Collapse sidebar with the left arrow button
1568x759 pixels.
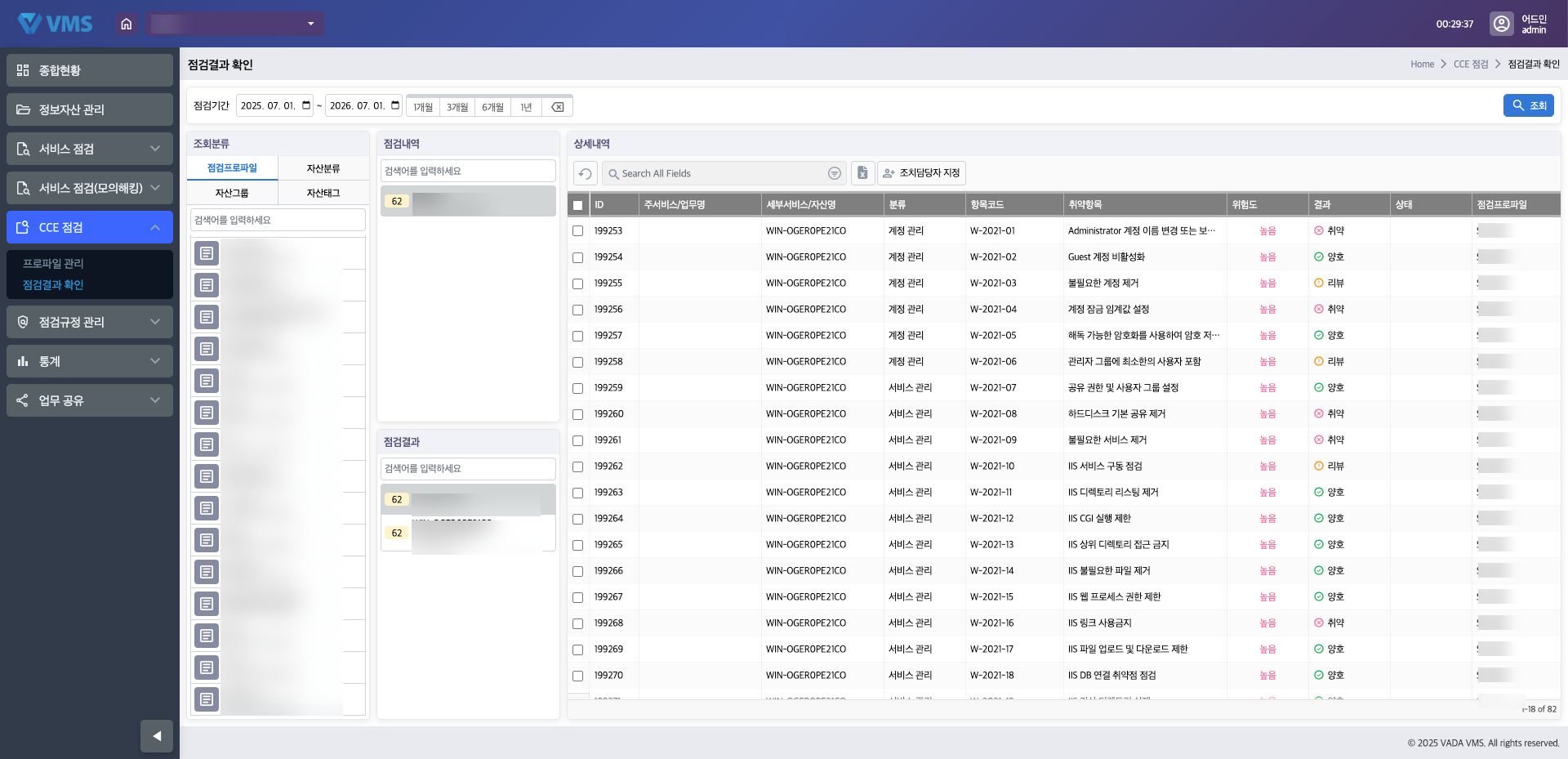pyautogui.click(x=157, y=736)
